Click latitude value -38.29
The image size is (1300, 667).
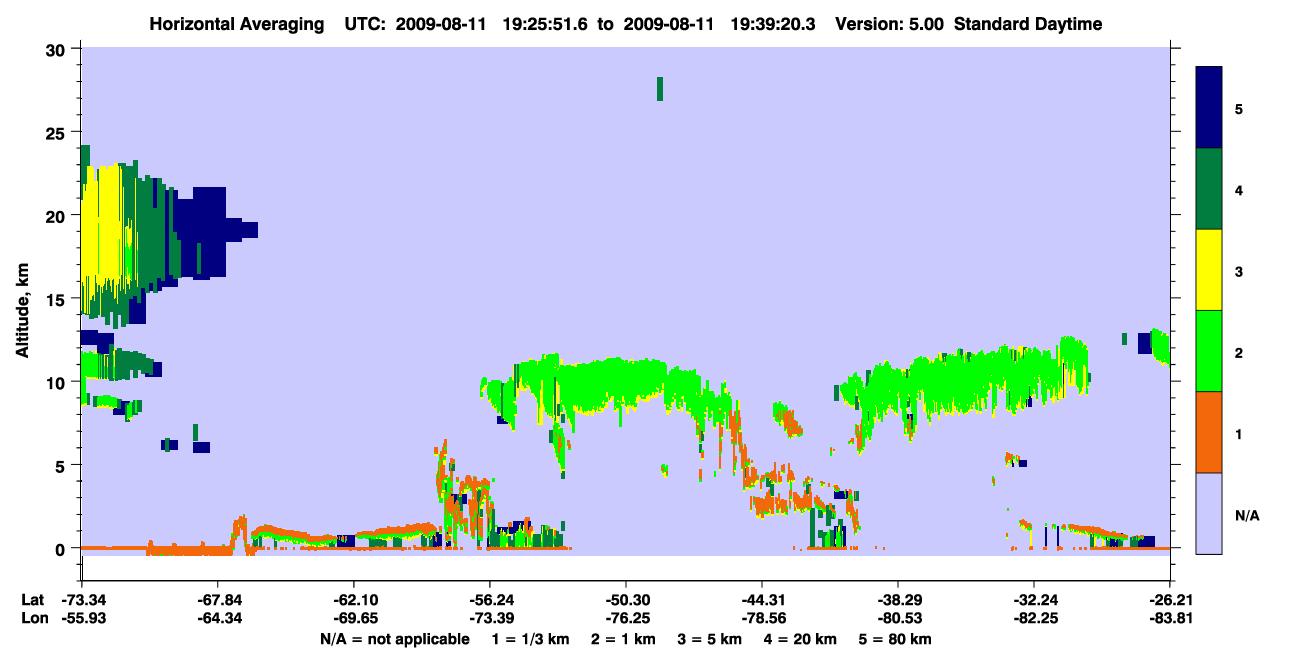point(898,600)
